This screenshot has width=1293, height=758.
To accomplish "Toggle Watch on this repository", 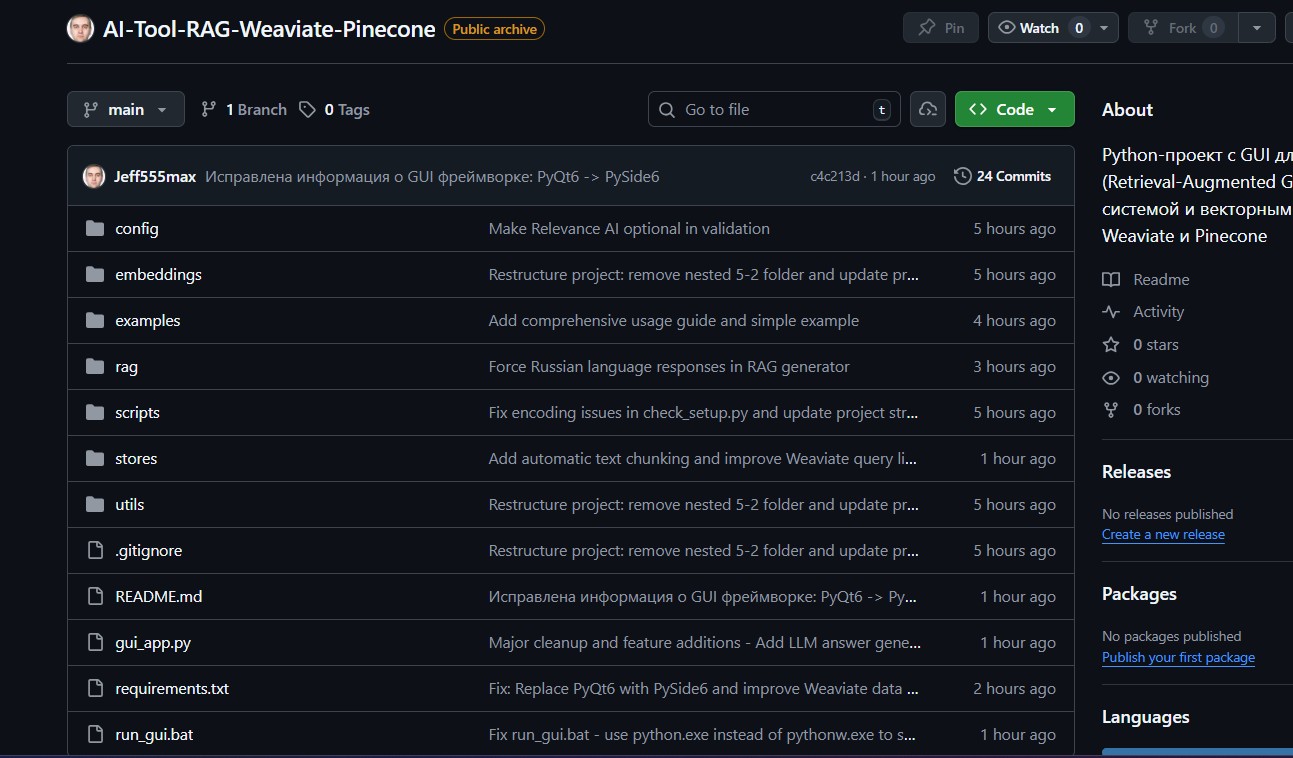I will point(1042,28).
